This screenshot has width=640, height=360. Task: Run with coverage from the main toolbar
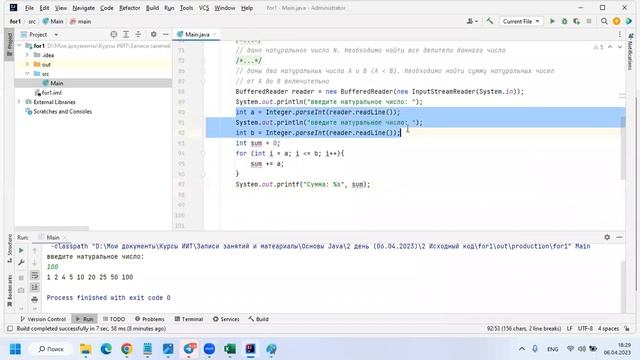point(576,21)
